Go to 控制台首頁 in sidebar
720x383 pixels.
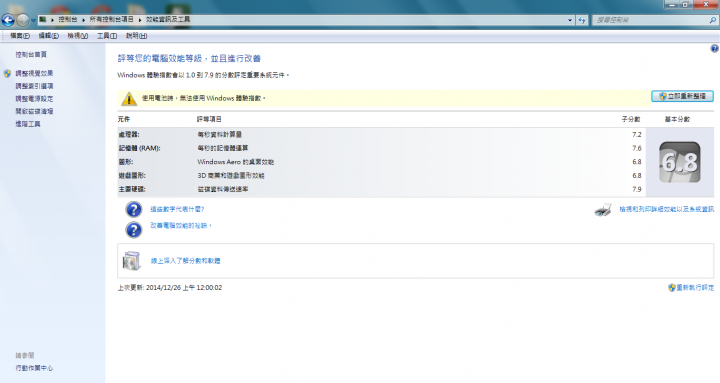click(x=31, y=54)
